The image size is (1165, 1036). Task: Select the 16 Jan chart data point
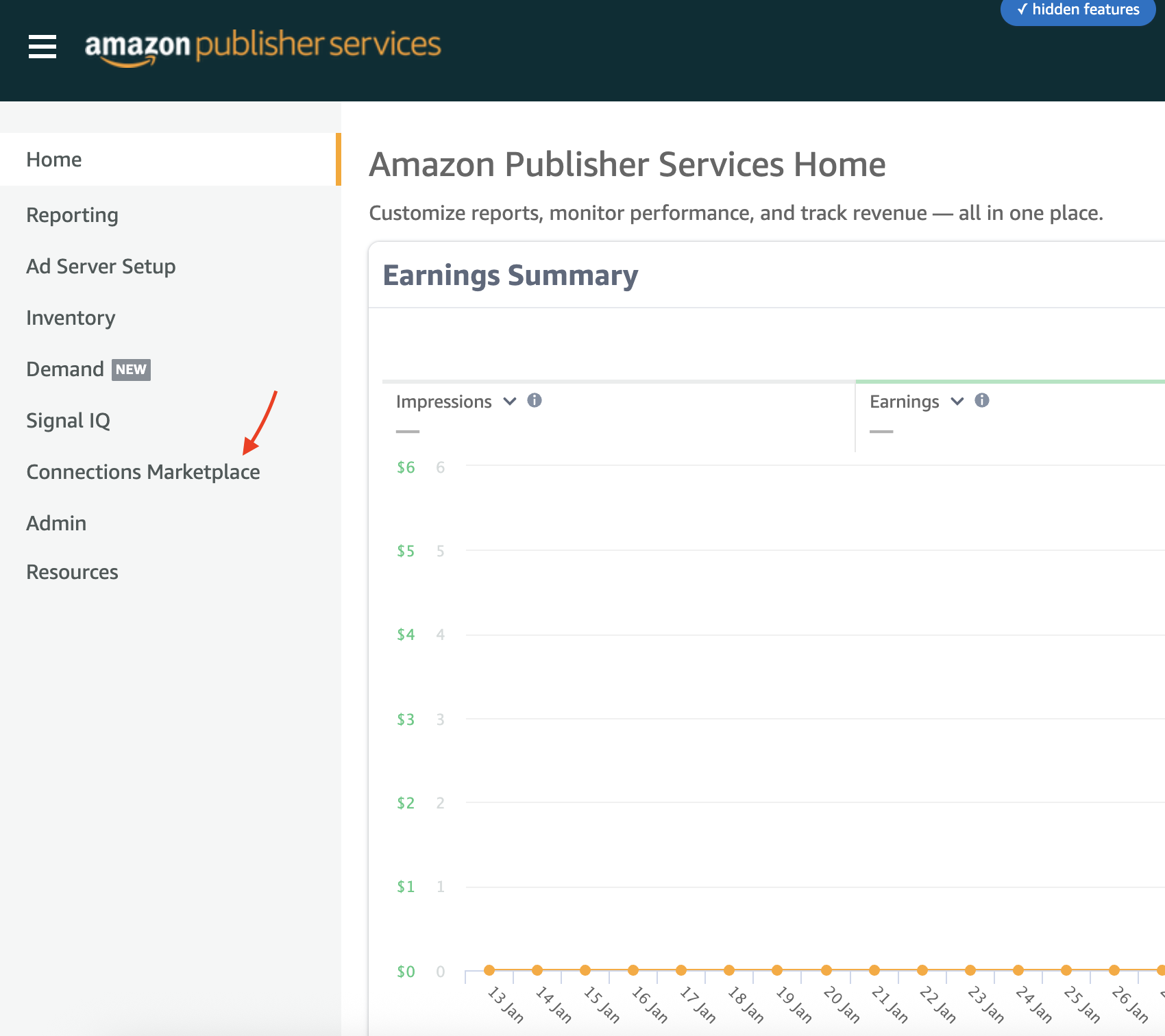tap(633, 970)
